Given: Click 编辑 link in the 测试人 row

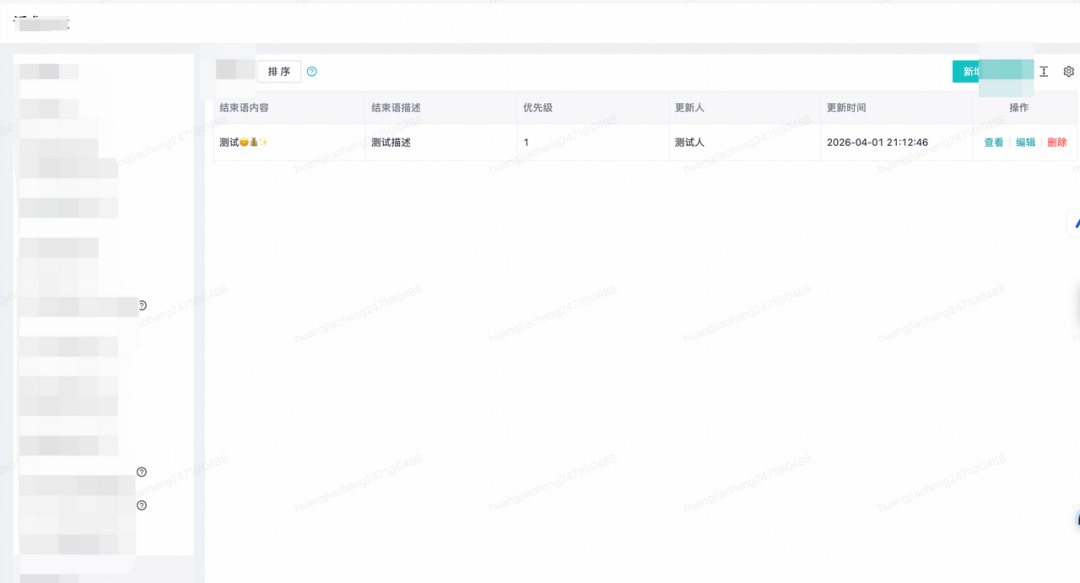Looking at the screenshot, I should point(1026,143).
